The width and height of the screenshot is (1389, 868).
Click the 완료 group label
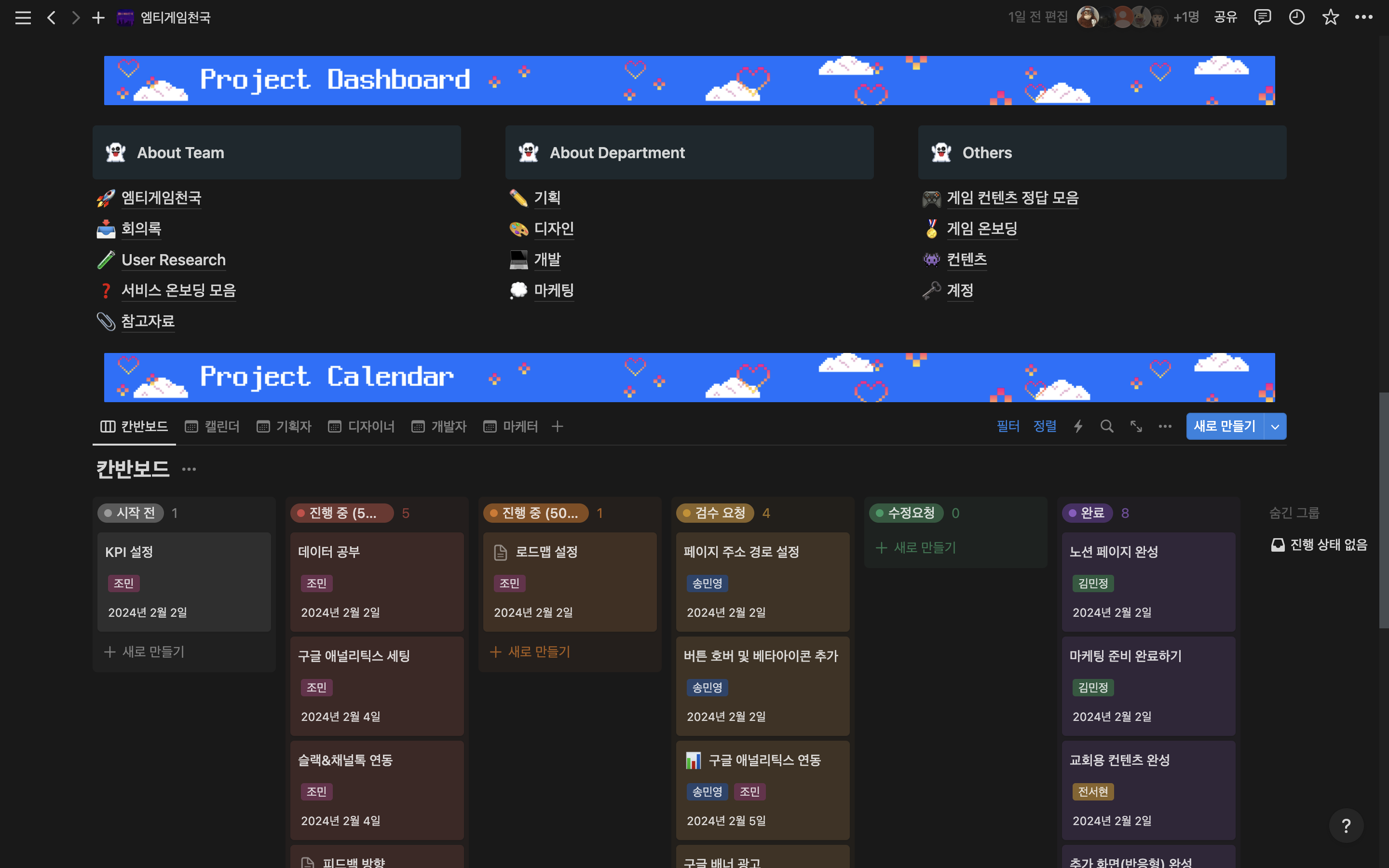(x=1087, y=513)
